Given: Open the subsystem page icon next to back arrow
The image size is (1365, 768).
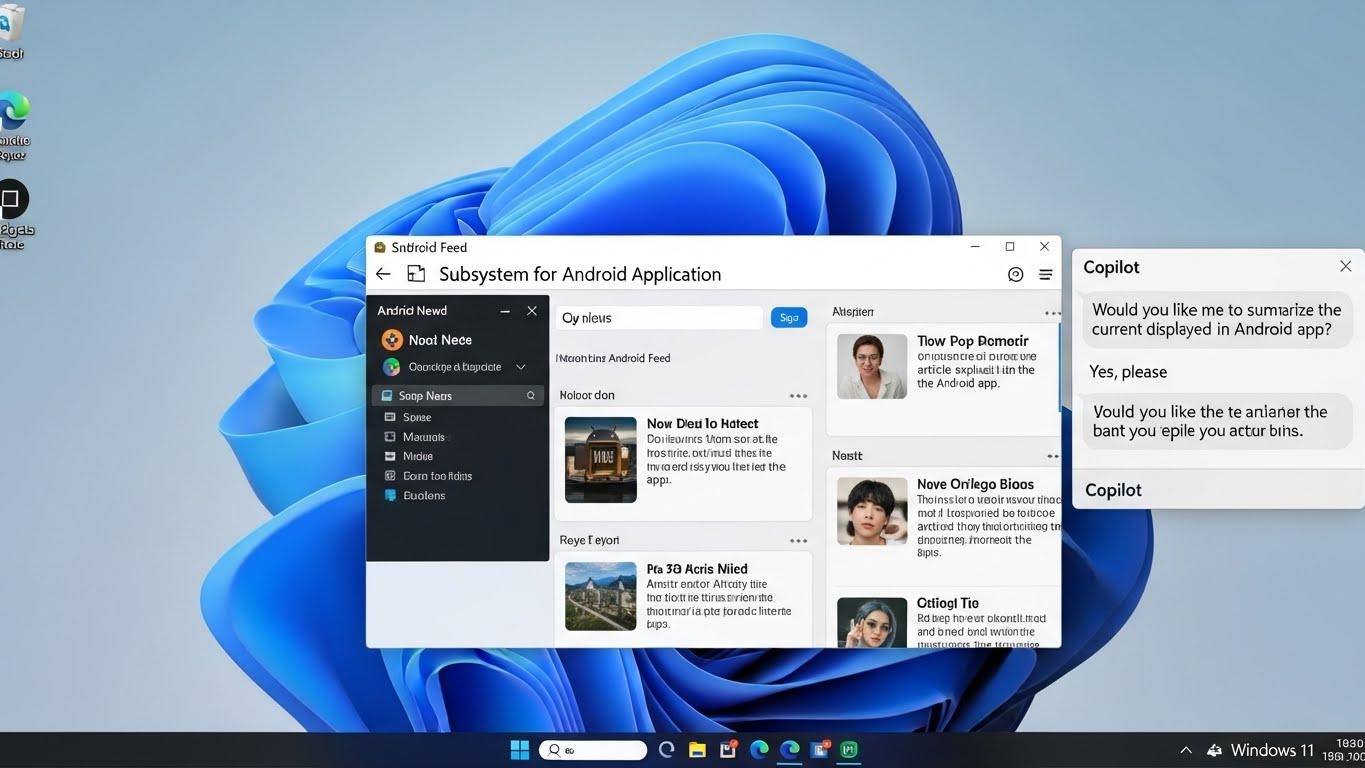Looking at the screenshot, I should pos(415,273).
